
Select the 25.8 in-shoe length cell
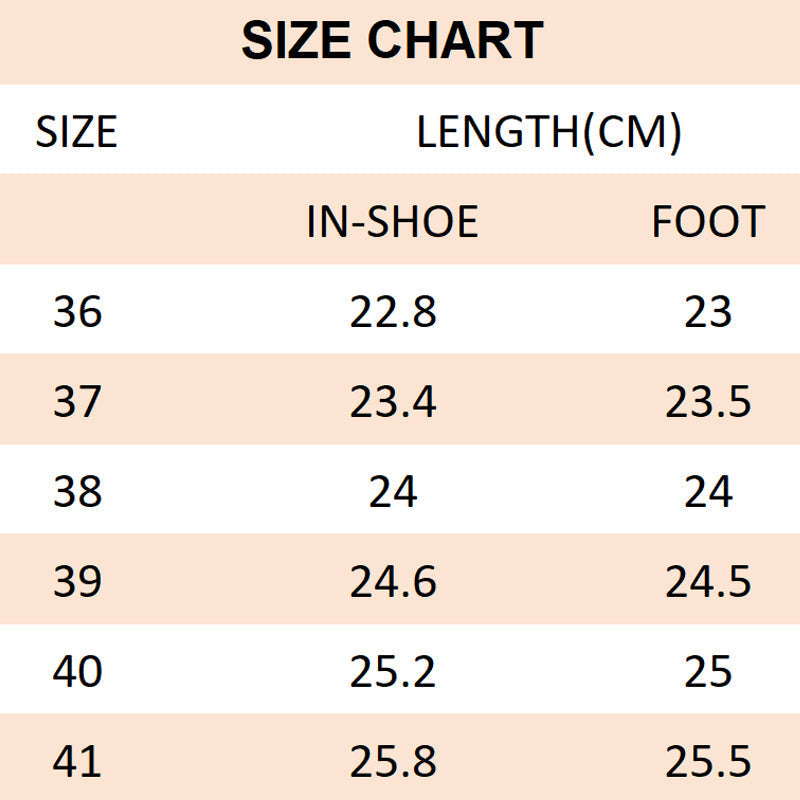pyautogui.click(x=393, y=762)
